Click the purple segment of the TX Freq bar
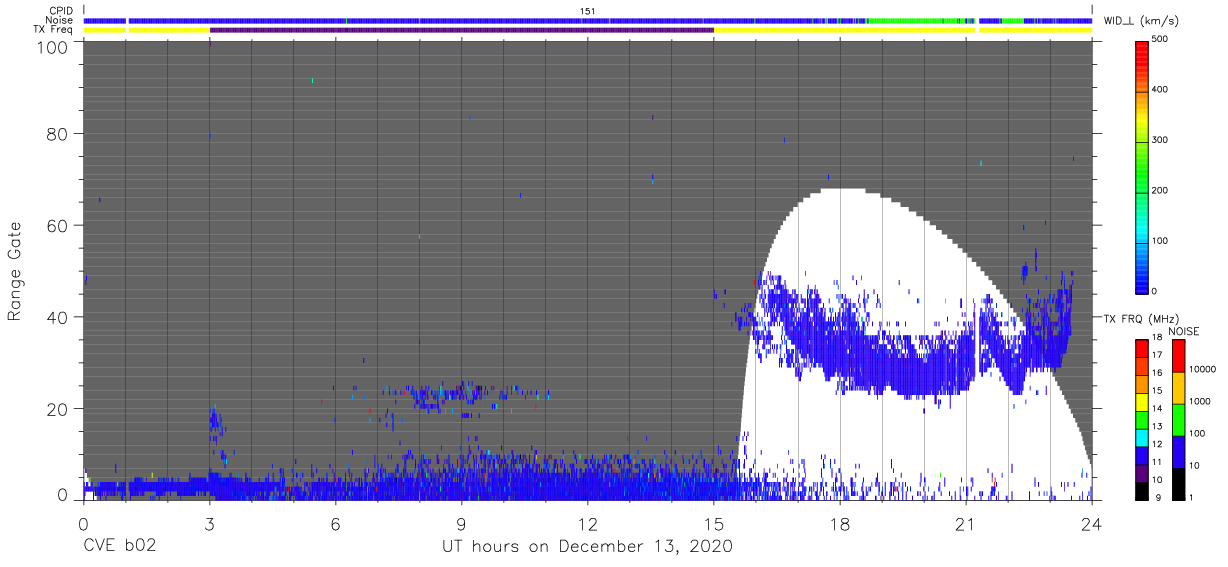The height and width of the screenshot is (567, 1228). pyautogui.click(x=461, y=30)
